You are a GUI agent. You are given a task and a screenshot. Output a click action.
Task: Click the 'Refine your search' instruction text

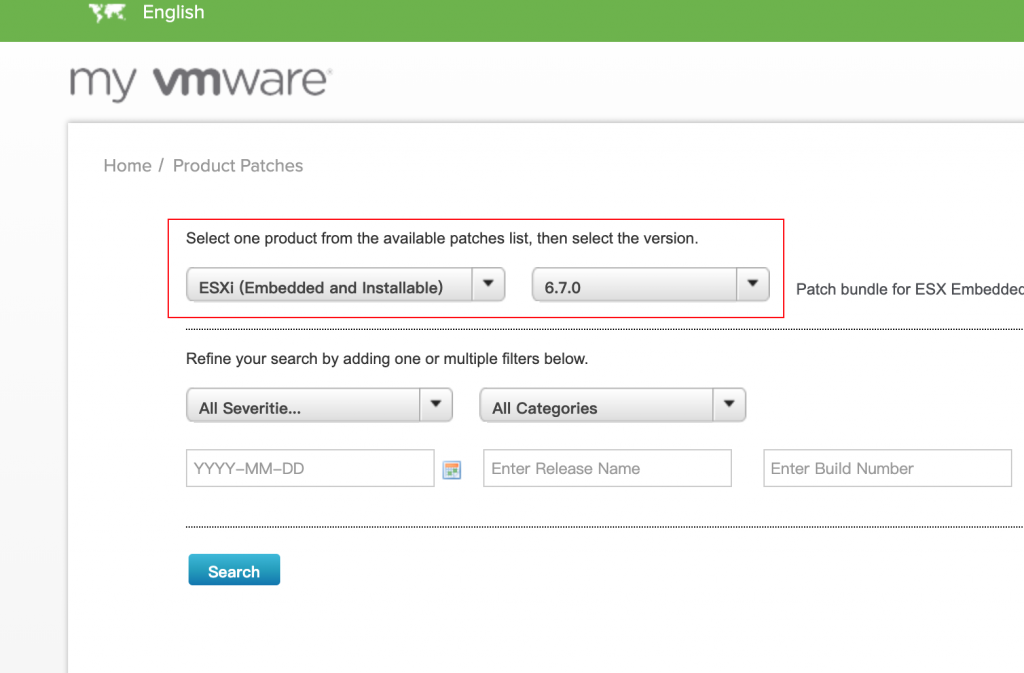coord(386,358)
